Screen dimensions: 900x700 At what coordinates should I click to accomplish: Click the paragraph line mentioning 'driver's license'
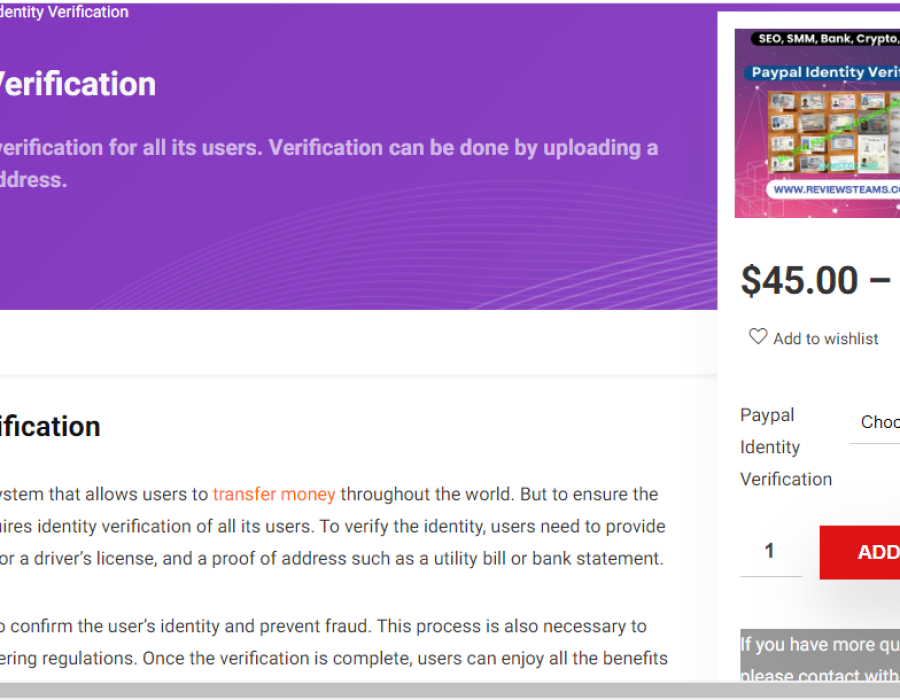coord(330,558)
